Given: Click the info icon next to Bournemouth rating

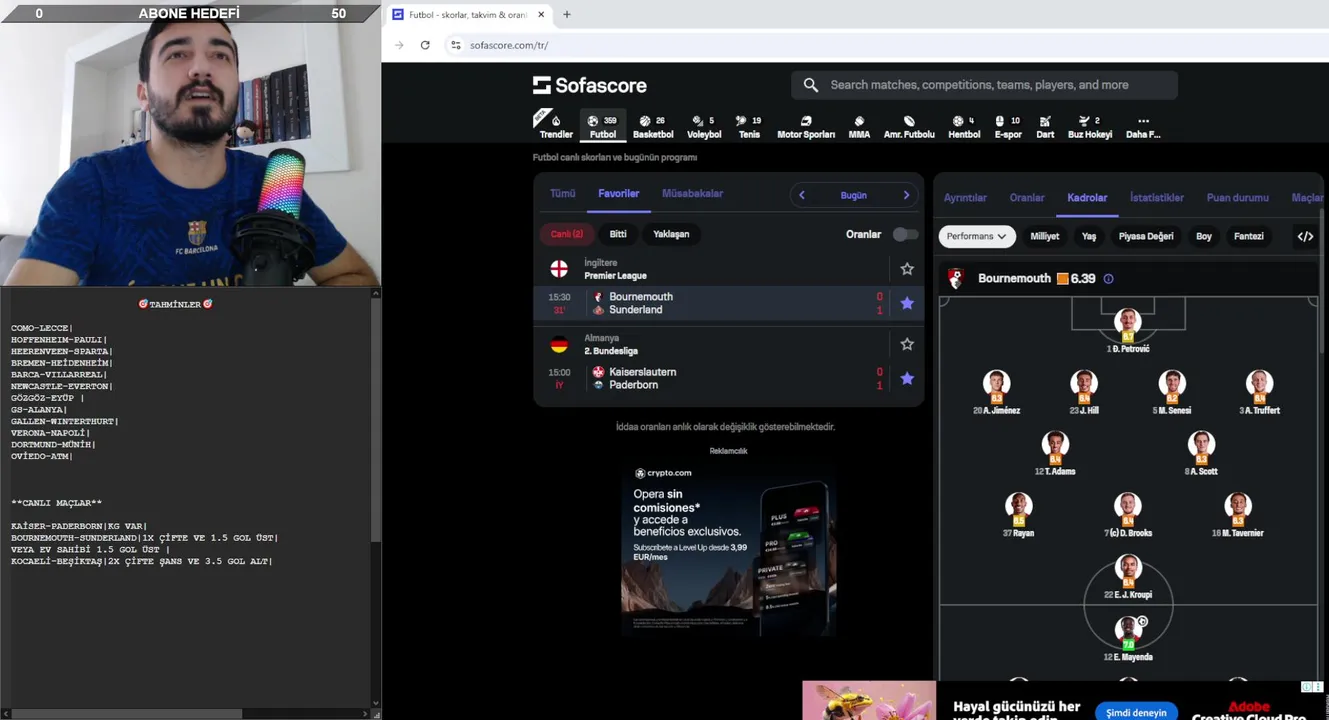Looking at the screenshot, I should click(1108, 279).
